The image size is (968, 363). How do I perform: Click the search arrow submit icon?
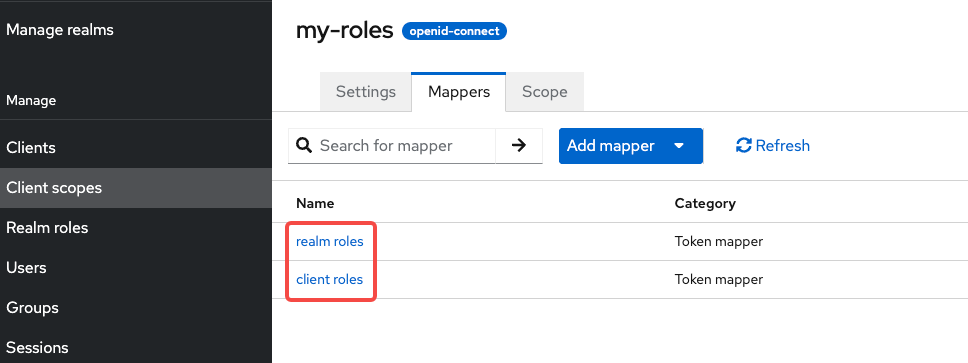(519, 146)
